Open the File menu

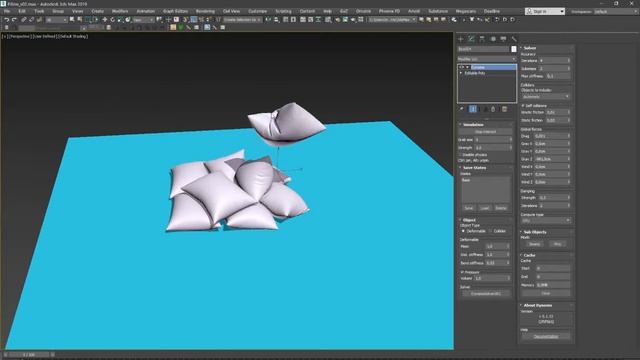pos(7,11)
